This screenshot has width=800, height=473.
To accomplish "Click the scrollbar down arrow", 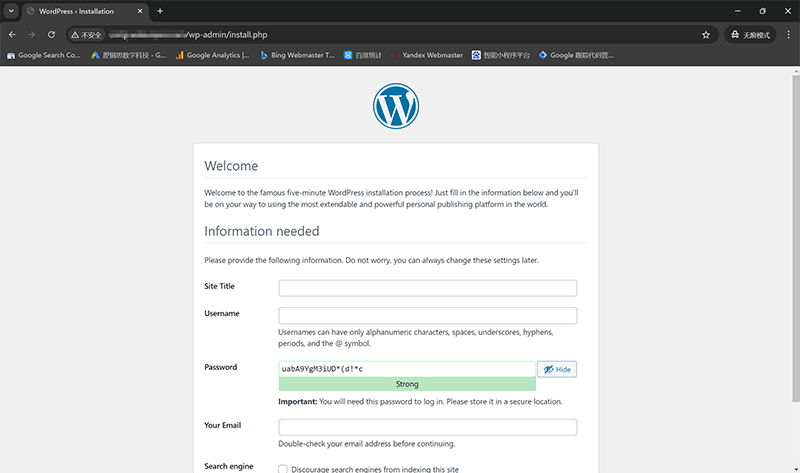I will click(x=796, y=469).
